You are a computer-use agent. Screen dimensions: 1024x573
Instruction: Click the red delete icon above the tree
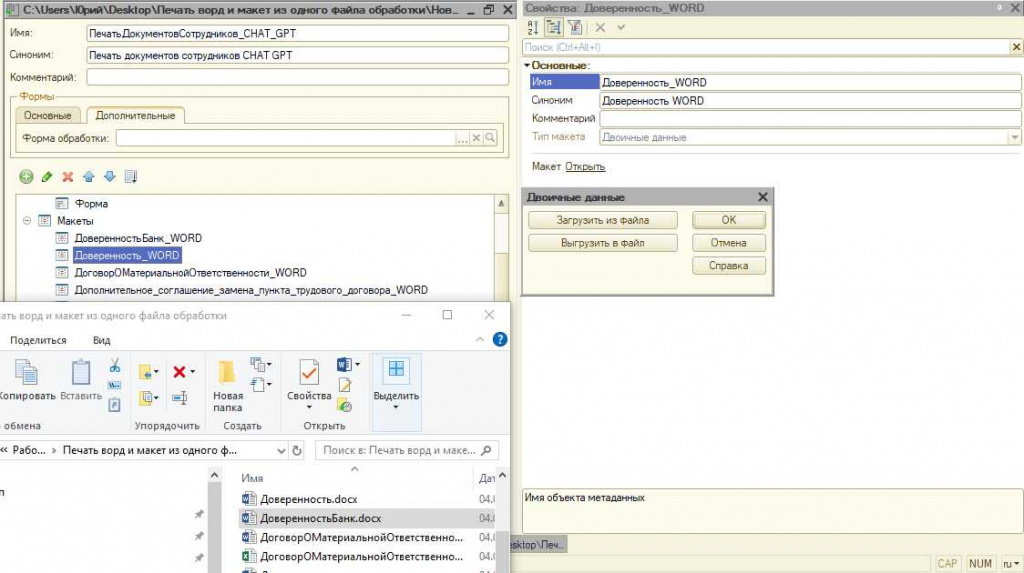(x=68, y=176)
